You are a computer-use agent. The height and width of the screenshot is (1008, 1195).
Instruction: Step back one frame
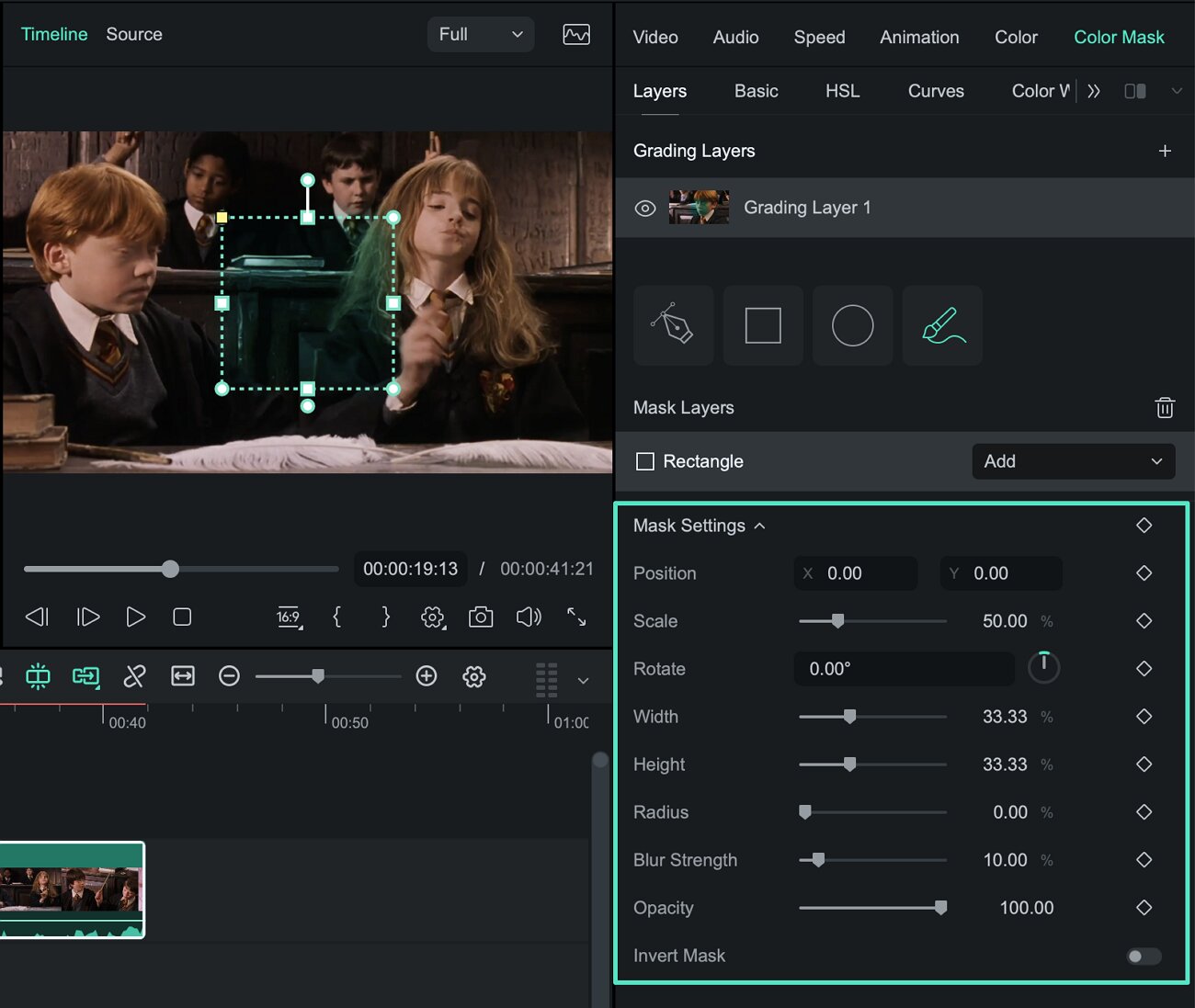tap(37, 617)
